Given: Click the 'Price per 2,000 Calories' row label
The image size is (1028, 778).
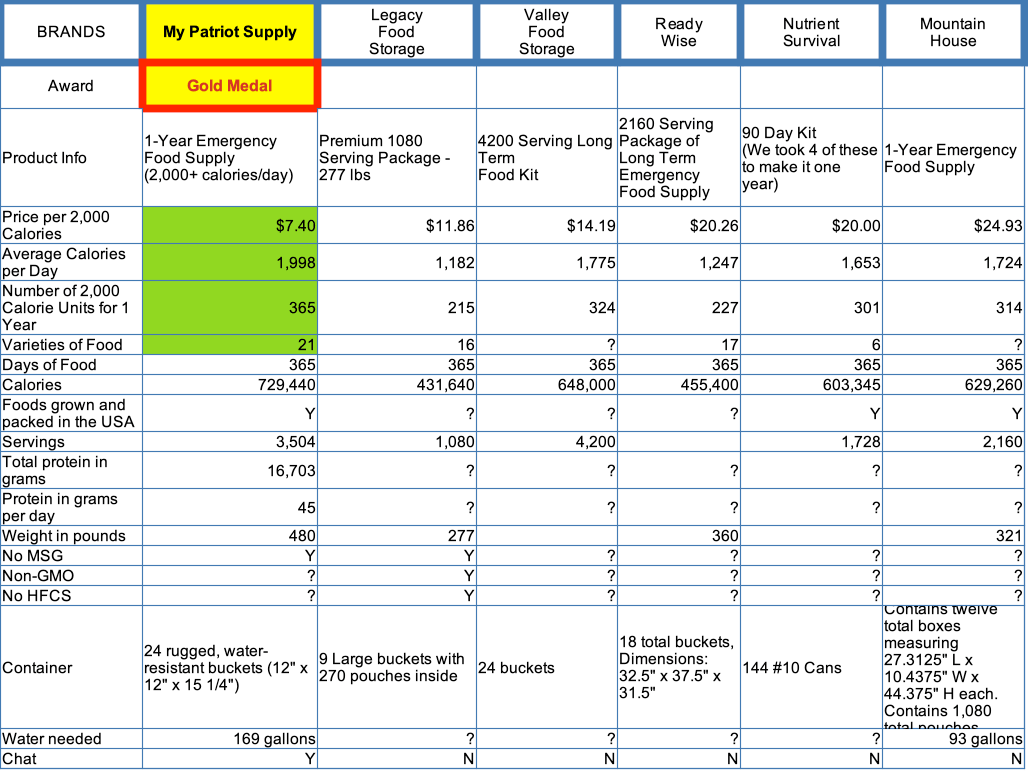Looking at the screenshot, I should [71, 225].
